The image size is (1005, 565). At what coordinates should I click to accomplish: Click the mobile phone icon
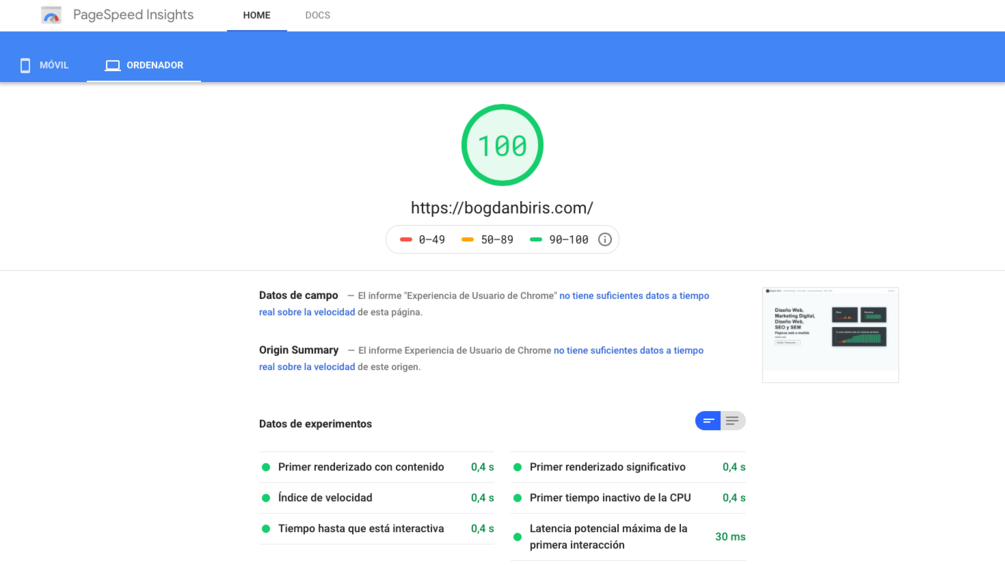tap(25, 65)
